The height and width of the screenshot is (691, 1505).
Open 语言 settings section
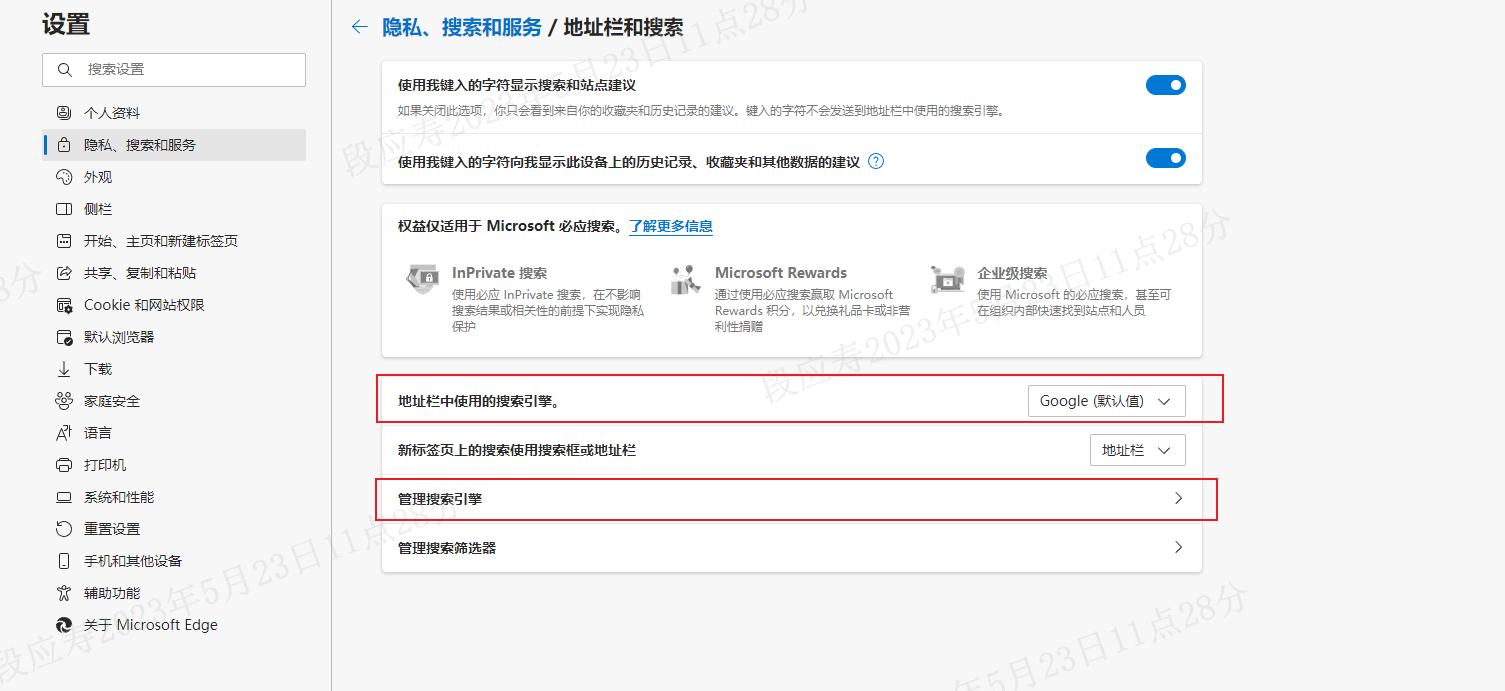175,433
